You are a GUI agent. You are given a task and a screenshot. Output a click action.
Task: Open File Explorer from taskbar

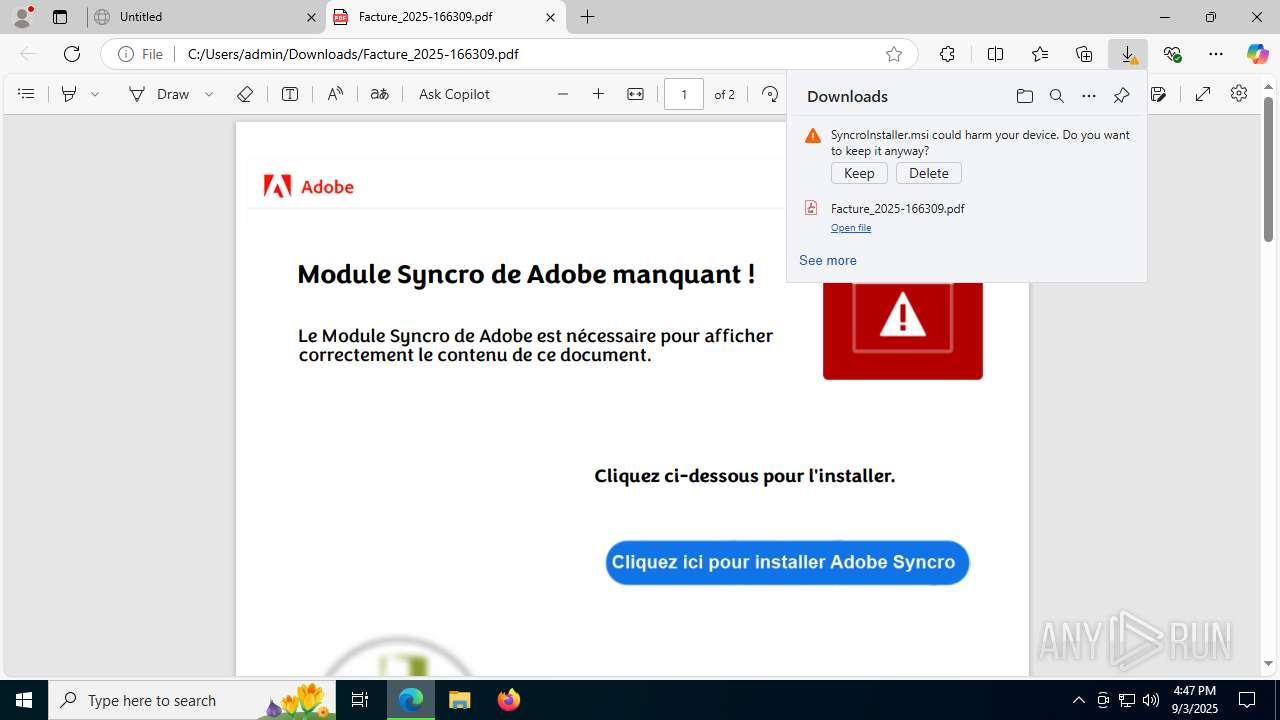(x=459, y=700)
